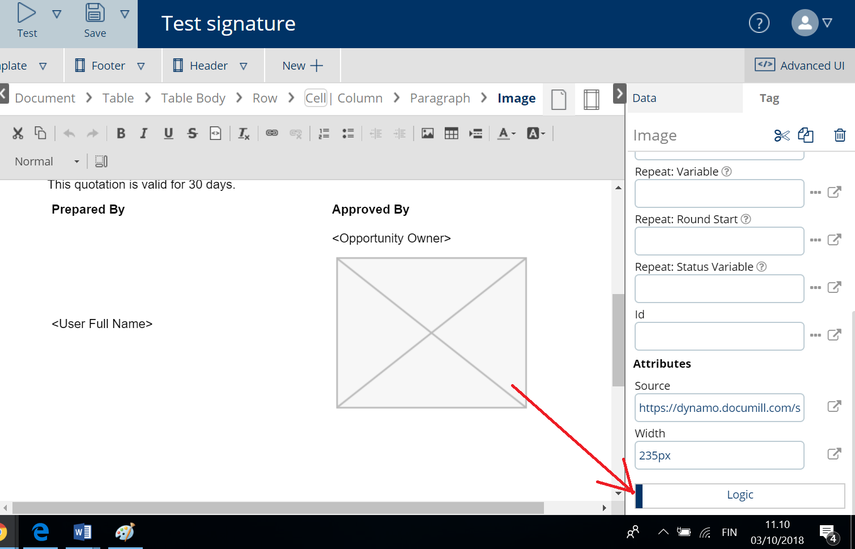Toggle strikethrough formatting in the editor toolbar

(192, 133)
